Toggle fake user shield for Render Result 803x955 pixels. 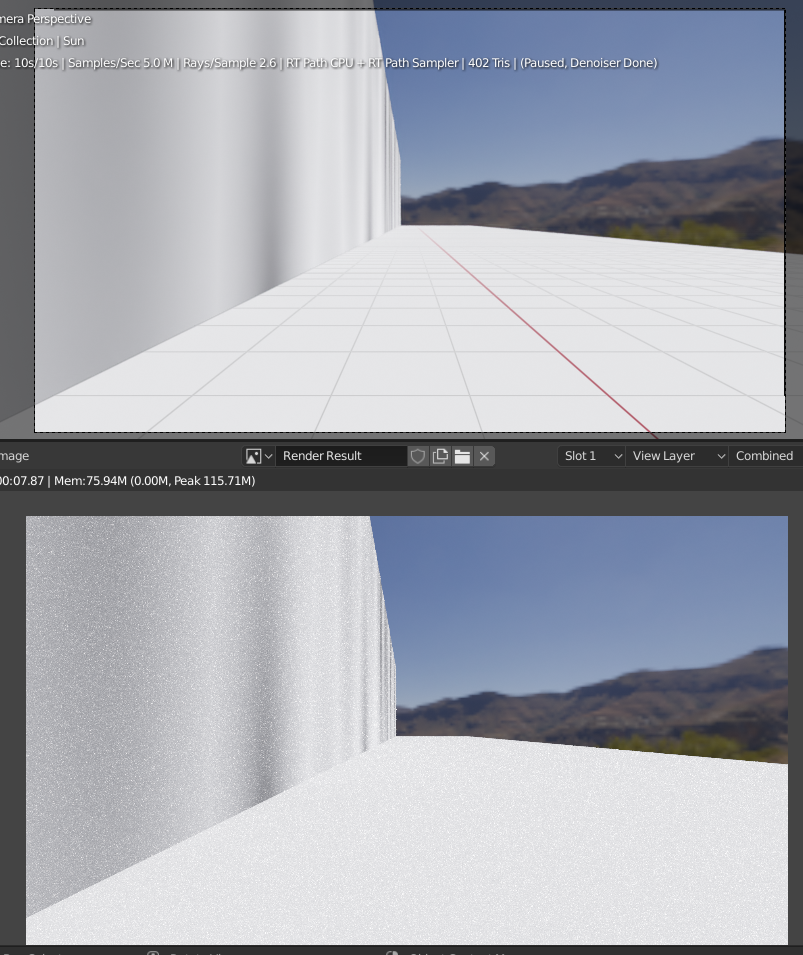pos(418,456)
